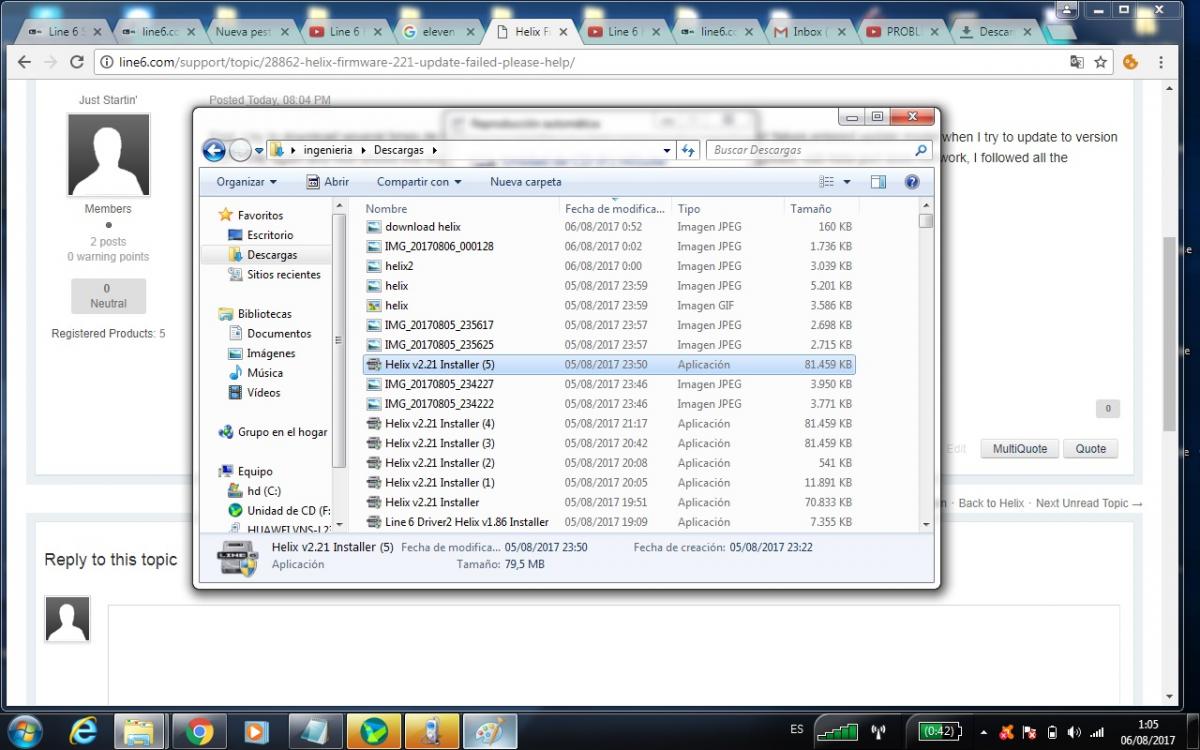Switch to the Inbox Gmail tab
This screenshot has height=750, width=1200.
808,32
